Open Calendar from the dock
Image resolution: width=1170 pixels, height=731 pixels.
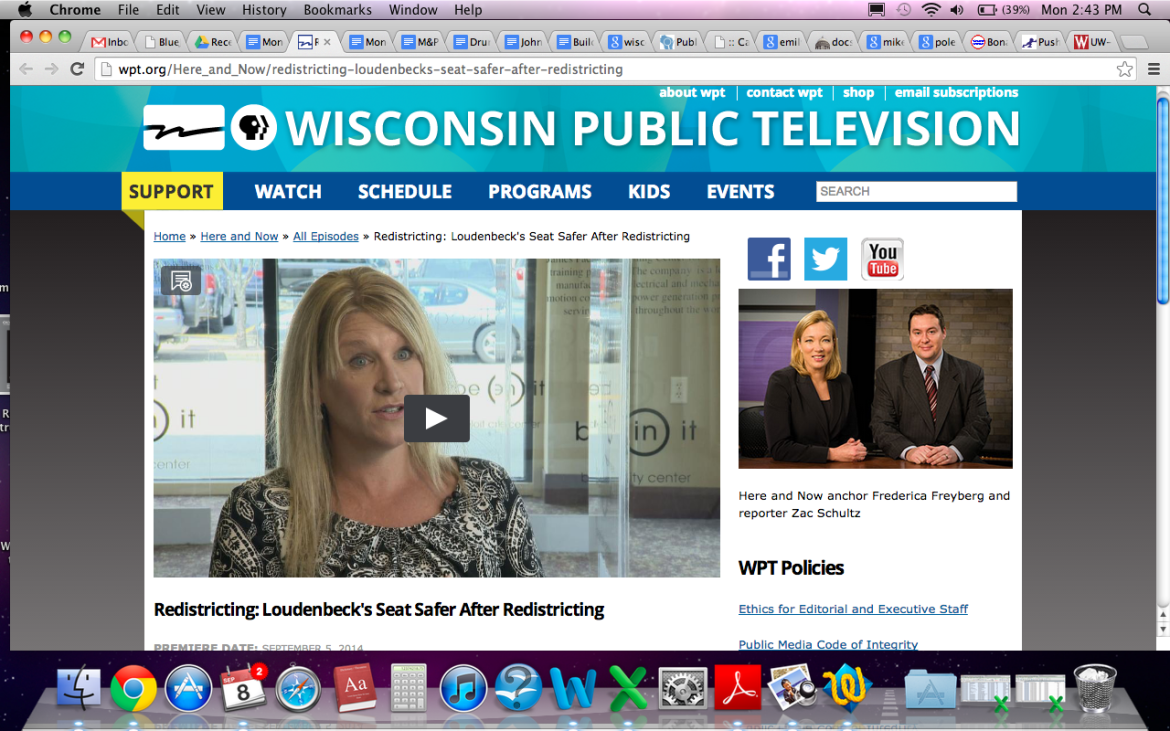pos(244,688)
